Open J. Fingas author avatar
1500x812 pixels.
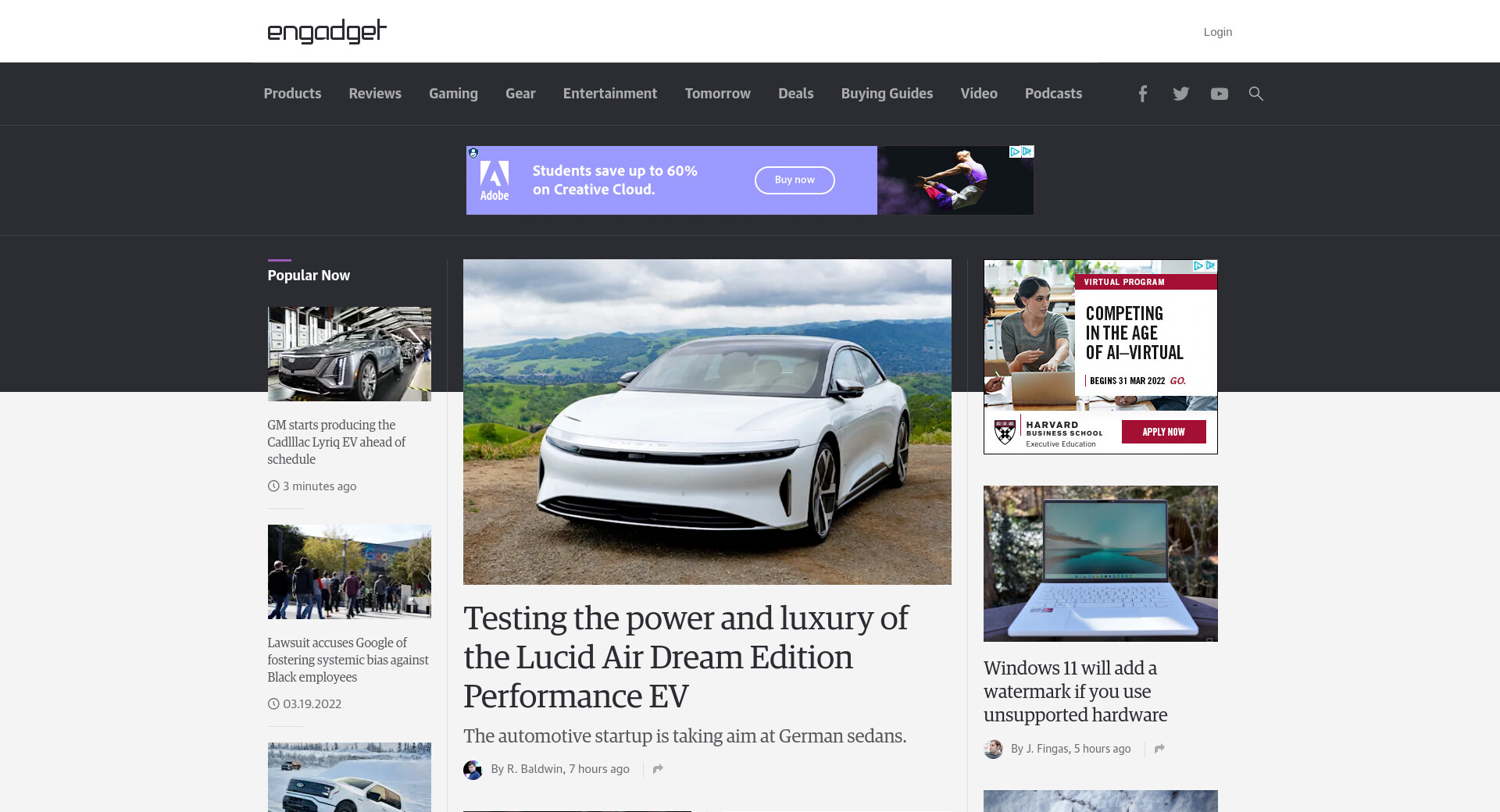[x=993, y=750]
